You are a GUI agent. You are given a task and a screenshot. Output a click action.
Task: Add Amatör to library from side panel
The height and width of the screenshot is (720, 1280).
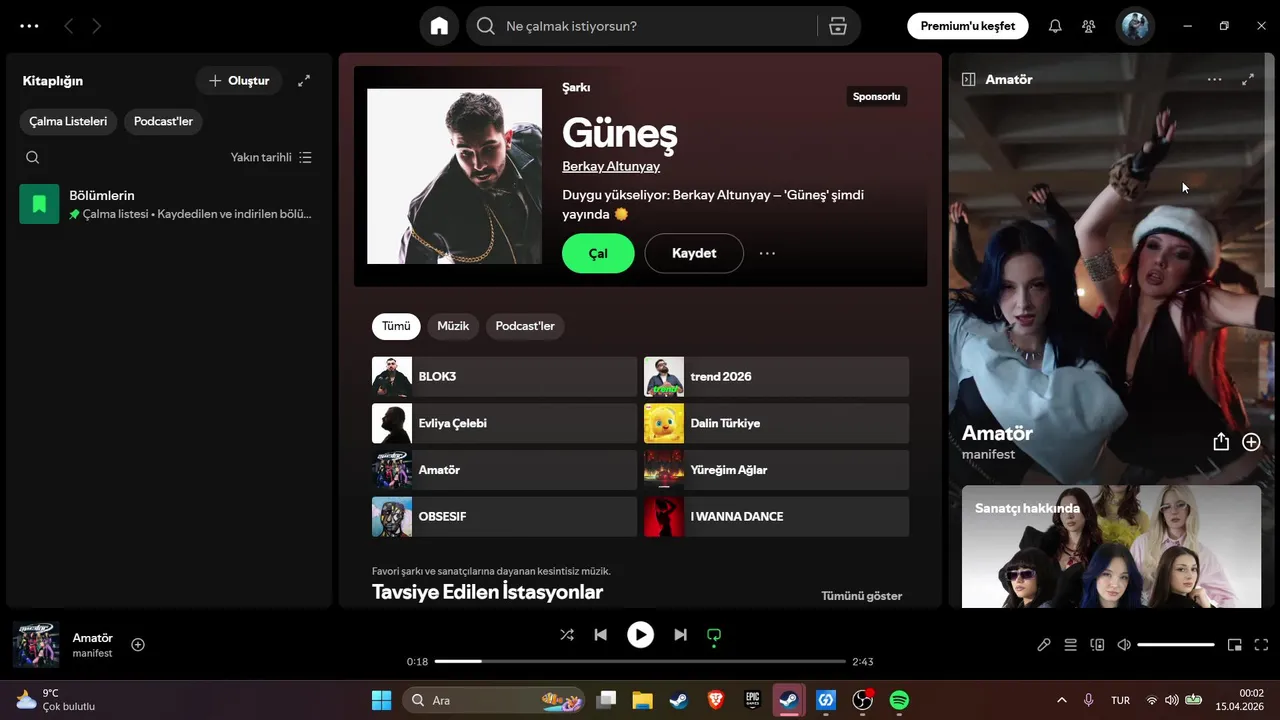click(x=1251, y=442)
